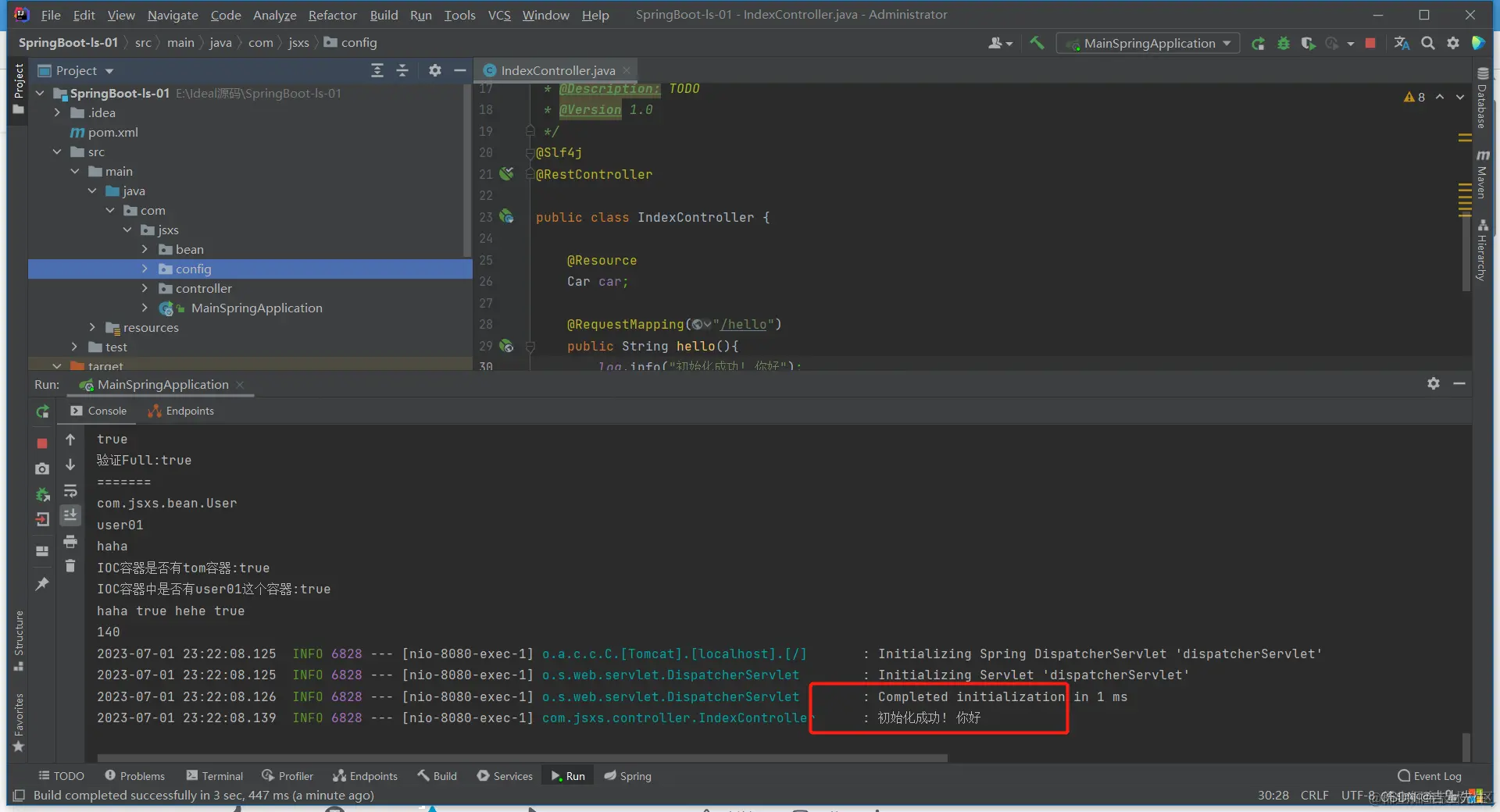The image size is (1500, 812).
Task: Run with Coverage from the toolbar
Action: coord(1308,44)
